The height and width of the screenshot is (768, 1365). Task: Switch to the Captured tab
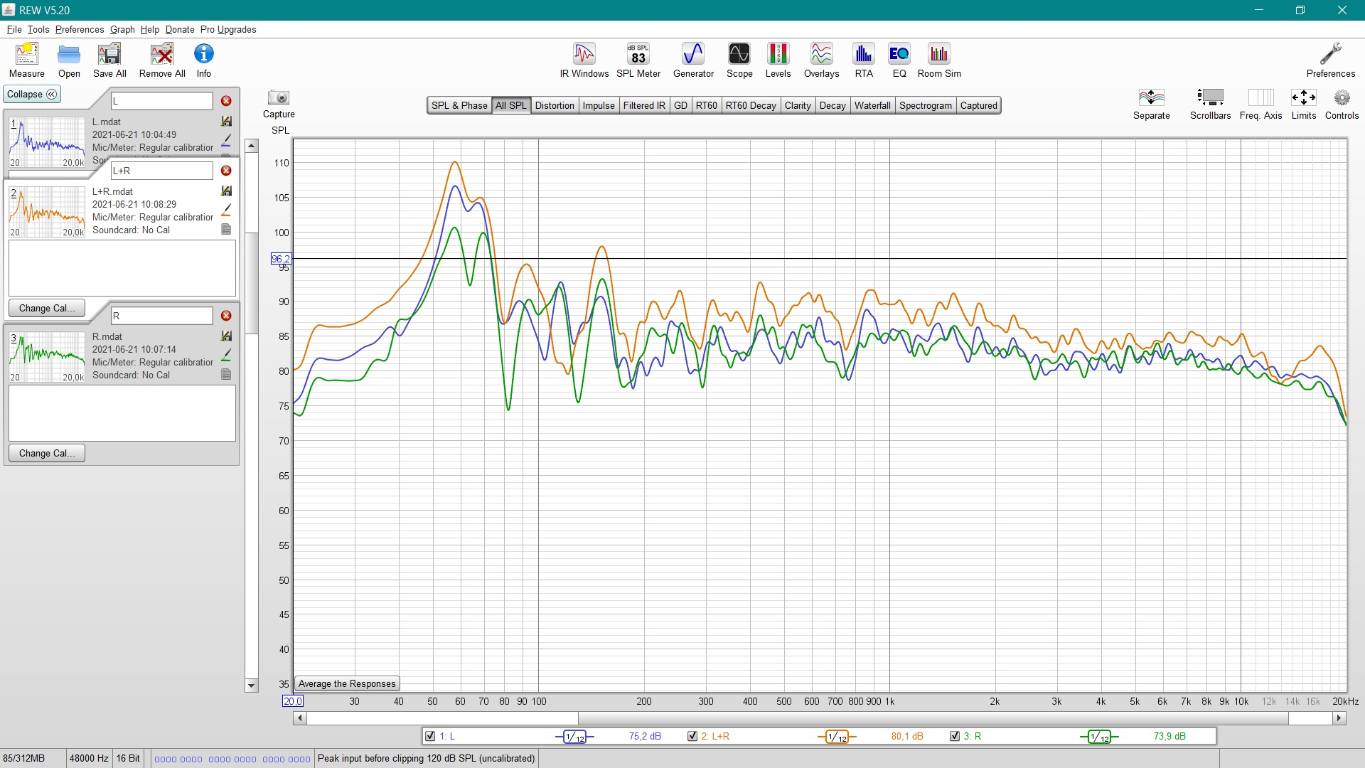(x=979, y=106)
